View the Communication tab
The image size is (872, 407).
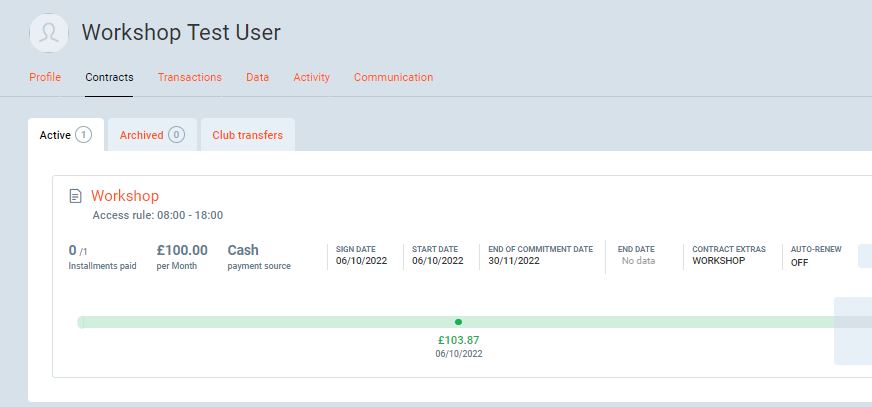coord(393,77)
